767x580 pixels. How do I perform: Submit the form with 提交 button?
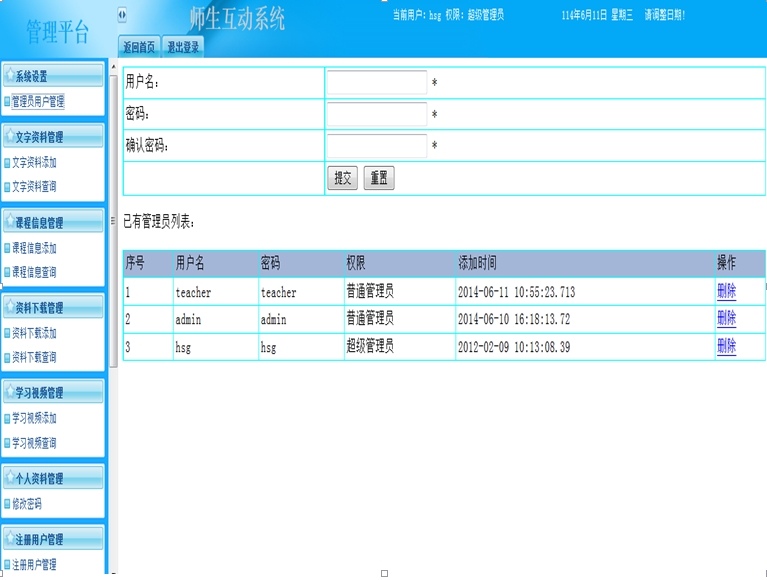click(x=342, y=178)
